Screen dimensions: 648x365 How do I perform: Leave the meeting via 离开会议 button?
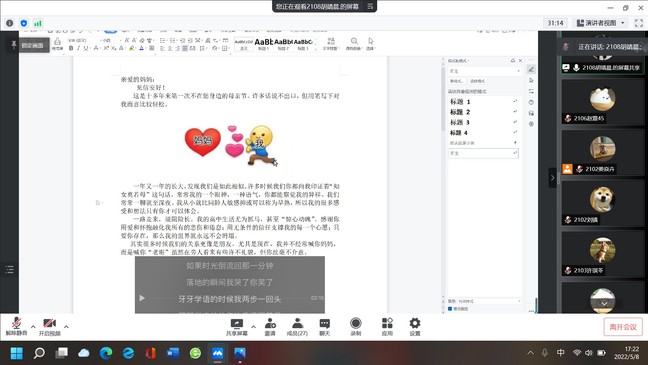click(x=623, y=327)
